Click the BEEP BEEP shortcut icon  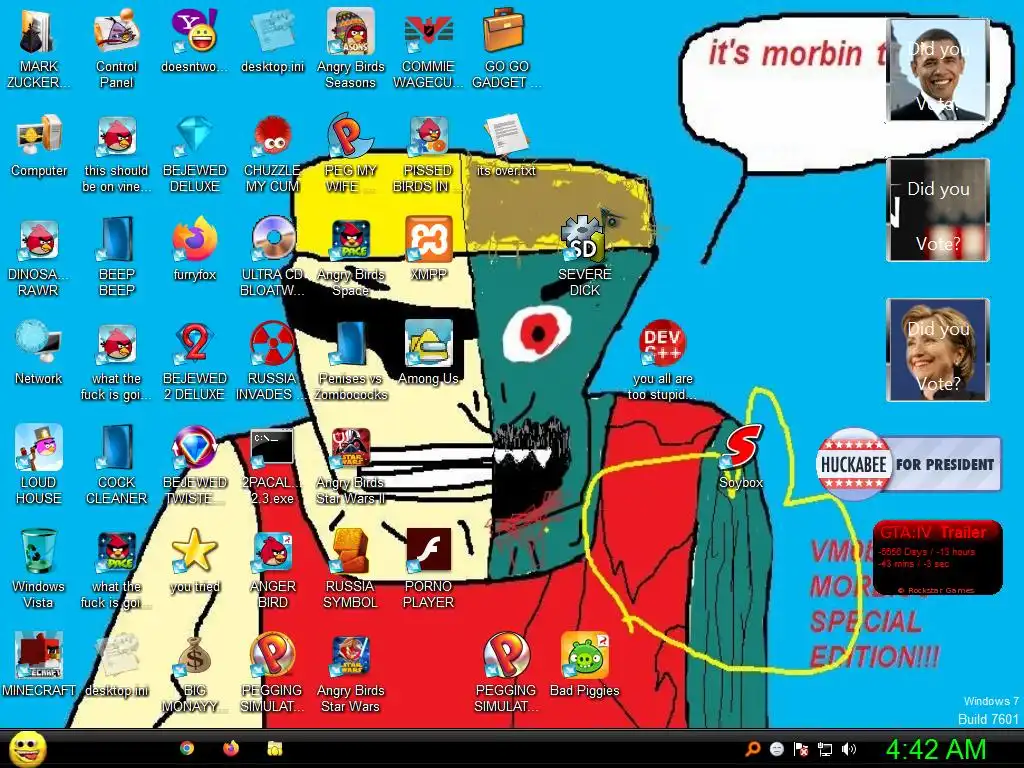tap(116, 257)
